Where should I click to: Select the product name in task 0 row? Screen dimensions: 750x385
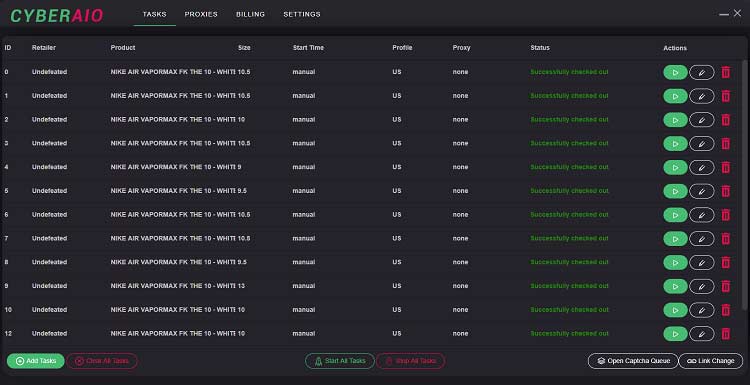pos(173,72)
